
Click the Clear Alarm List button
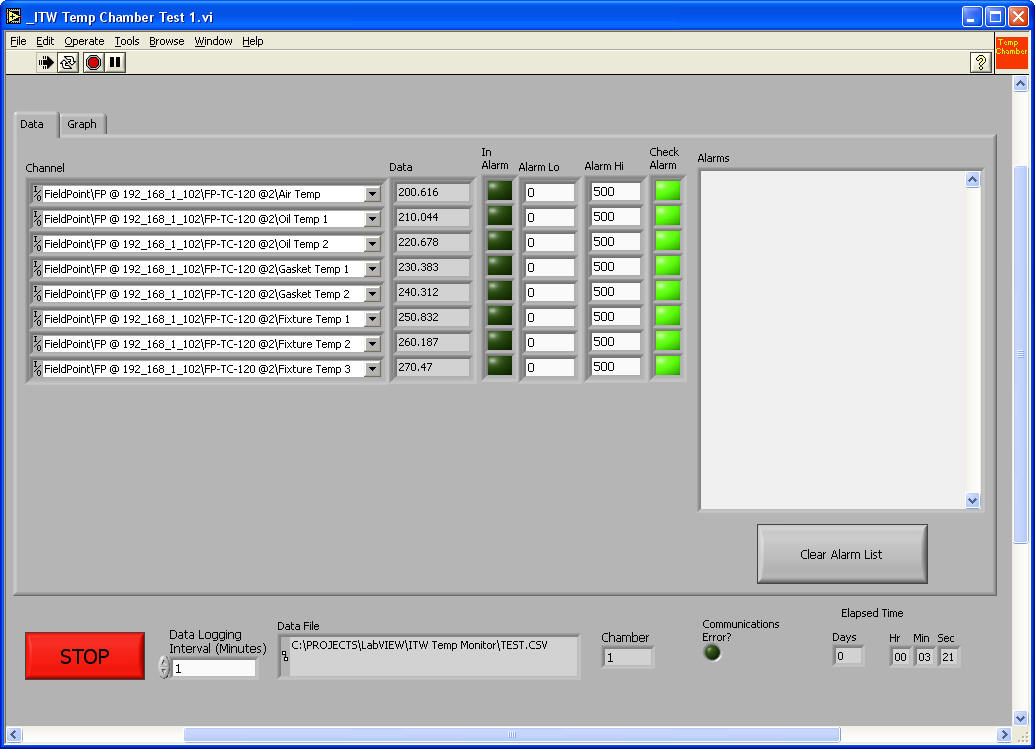pyautogui.click(x=841, y=554)
